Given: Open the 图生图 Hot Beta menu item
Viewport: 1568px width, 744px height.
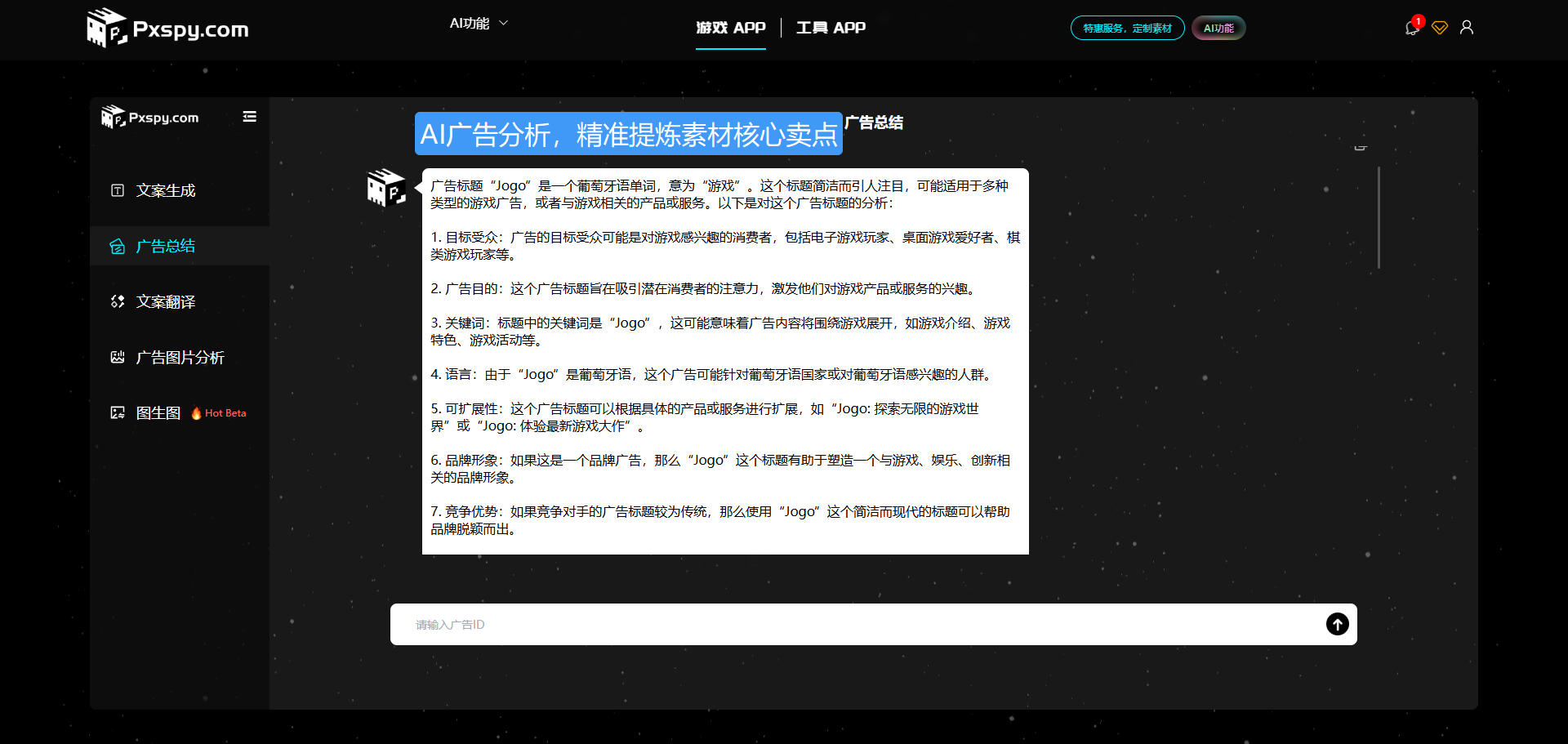Looking at the screenshot, I should coord(180,412).
